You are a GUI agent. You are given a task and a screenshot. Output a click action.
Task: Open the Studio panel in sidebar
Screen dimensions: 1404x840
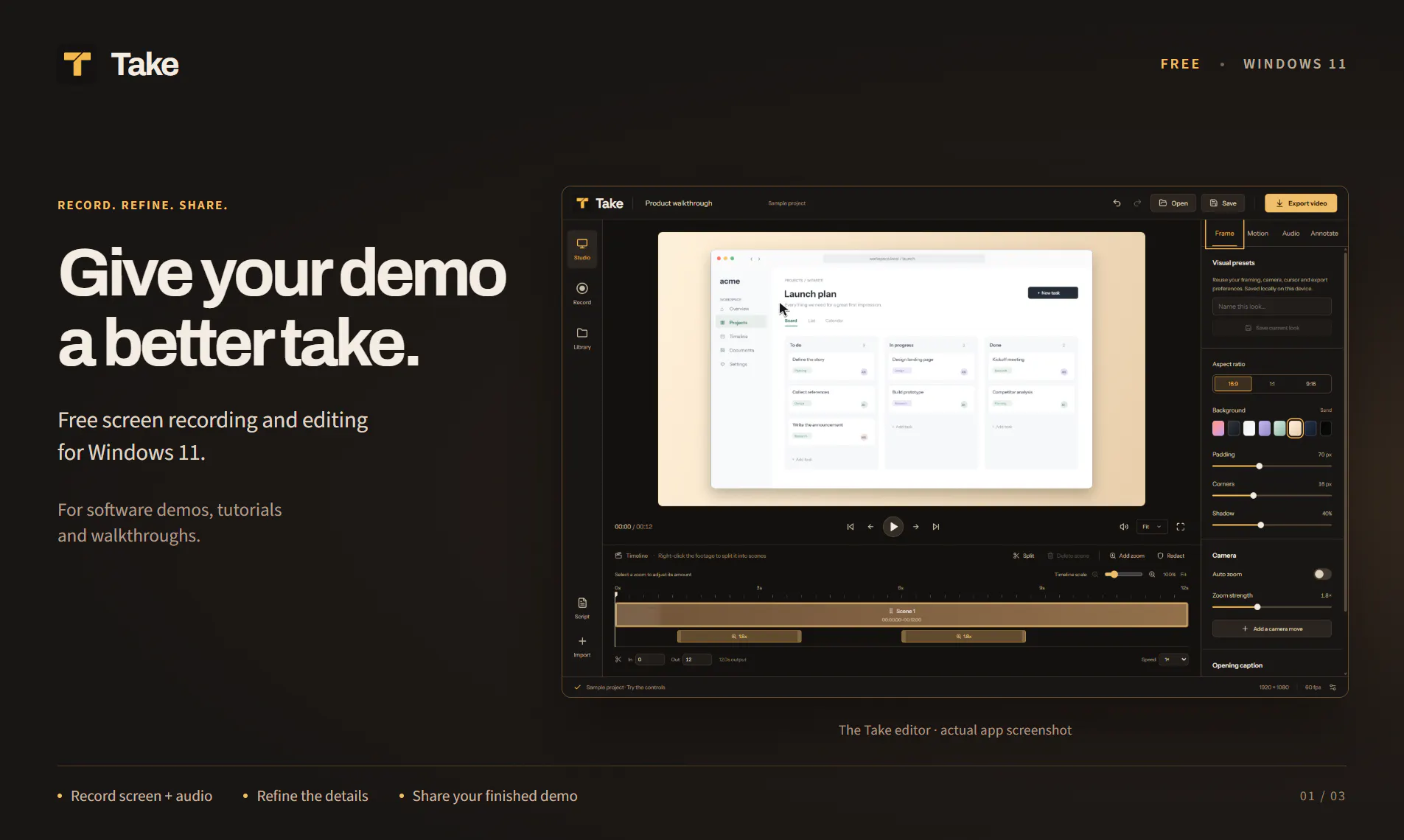[581, 249]
